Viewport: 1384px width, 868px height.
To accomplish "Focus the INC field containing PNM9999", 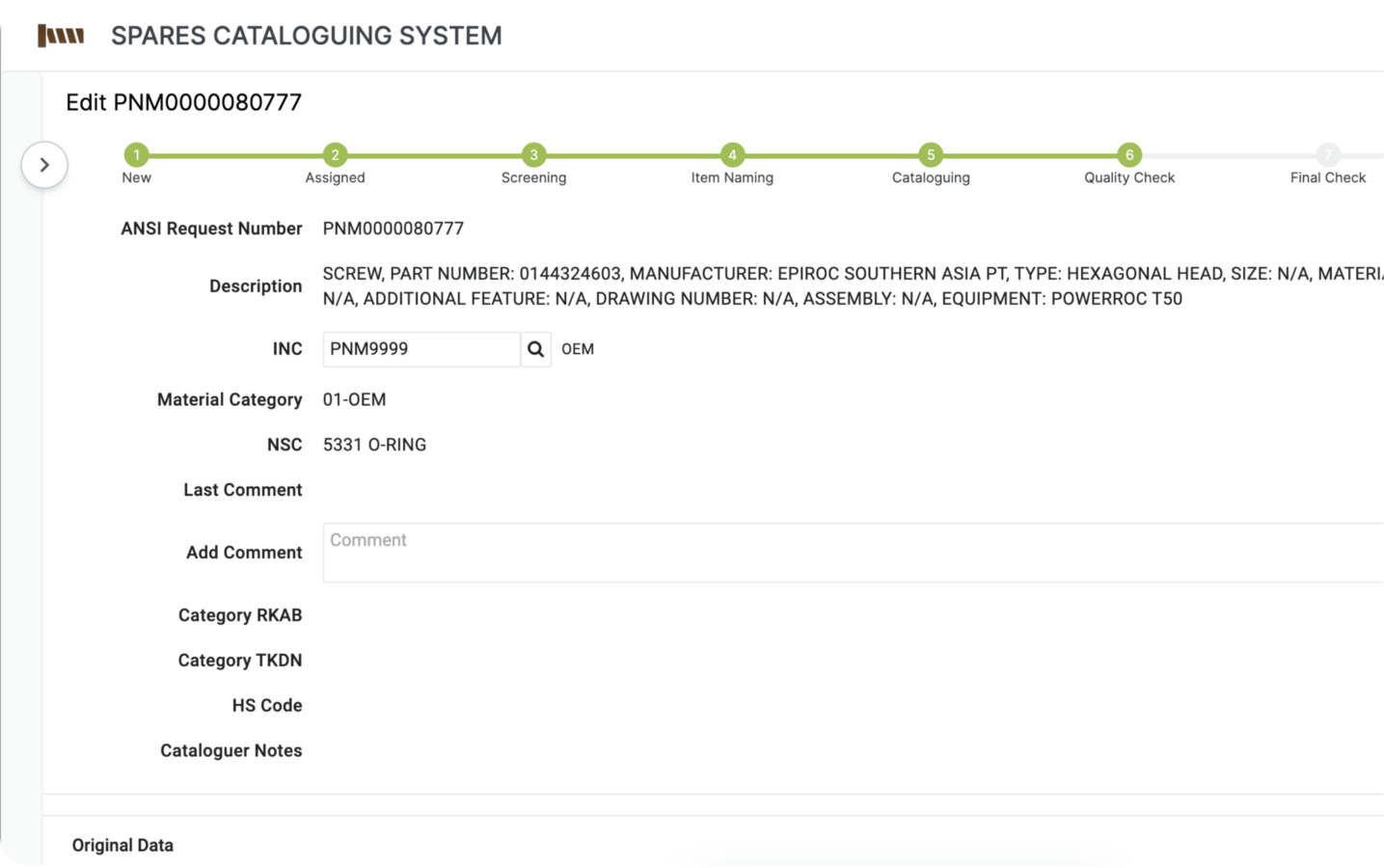I will coord(421,349).
